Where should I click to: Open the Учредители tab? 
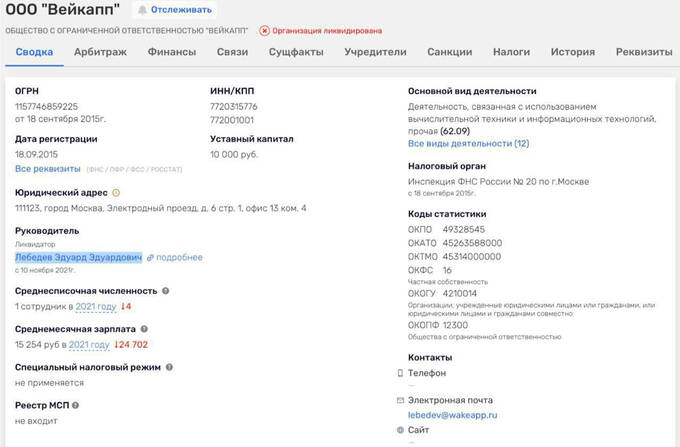pos(375,52)
